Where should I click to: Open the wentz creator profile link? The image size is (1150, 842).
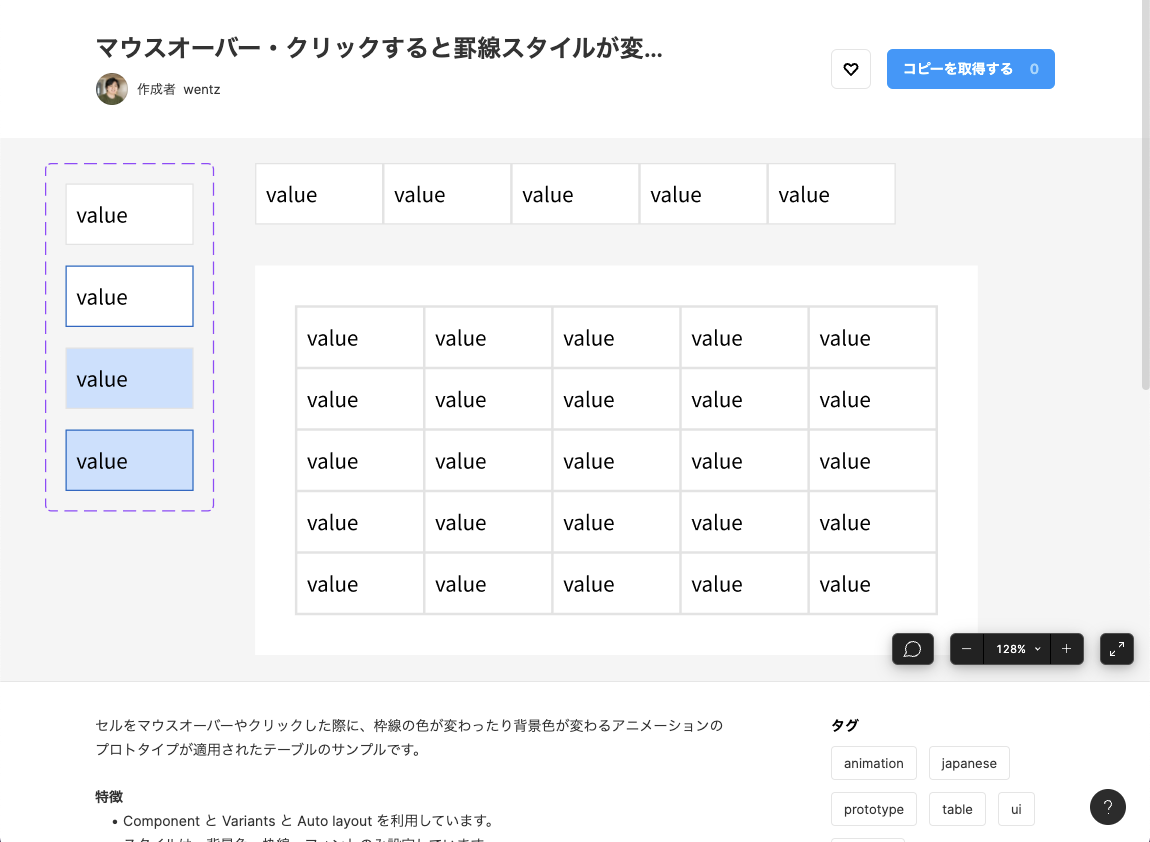201,89
